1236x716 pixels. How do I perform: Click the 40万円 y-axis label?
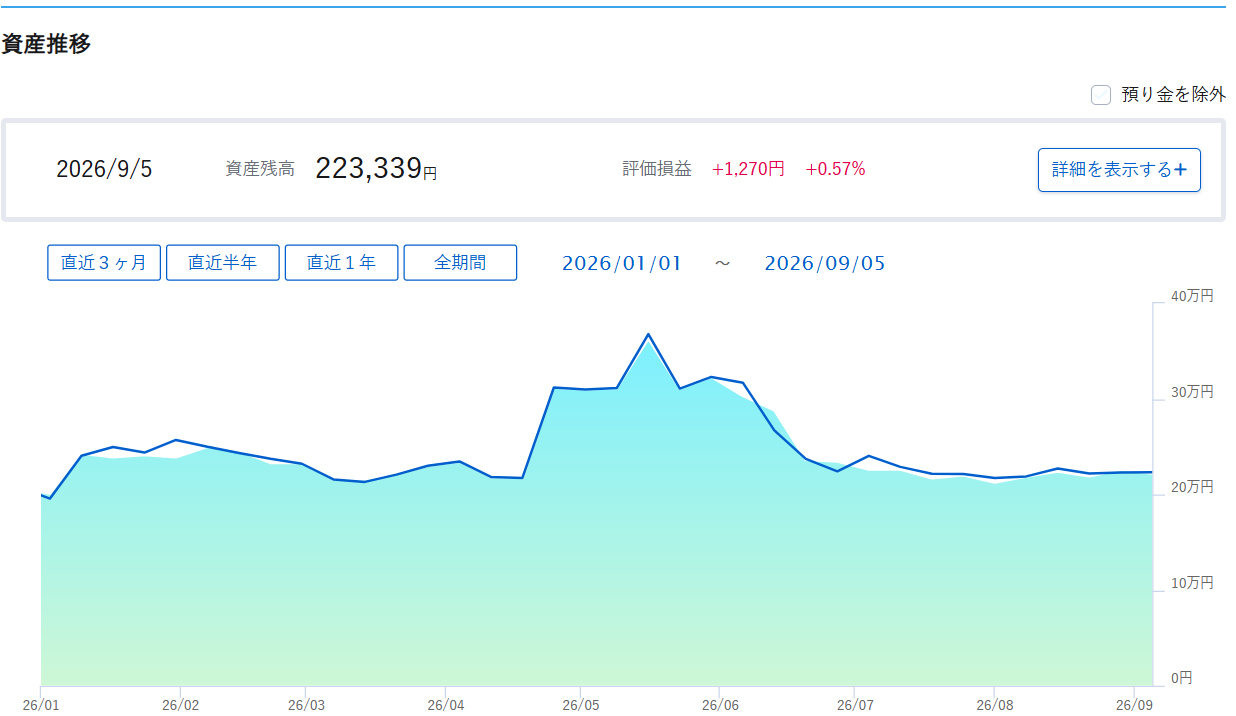point(1192,296)
